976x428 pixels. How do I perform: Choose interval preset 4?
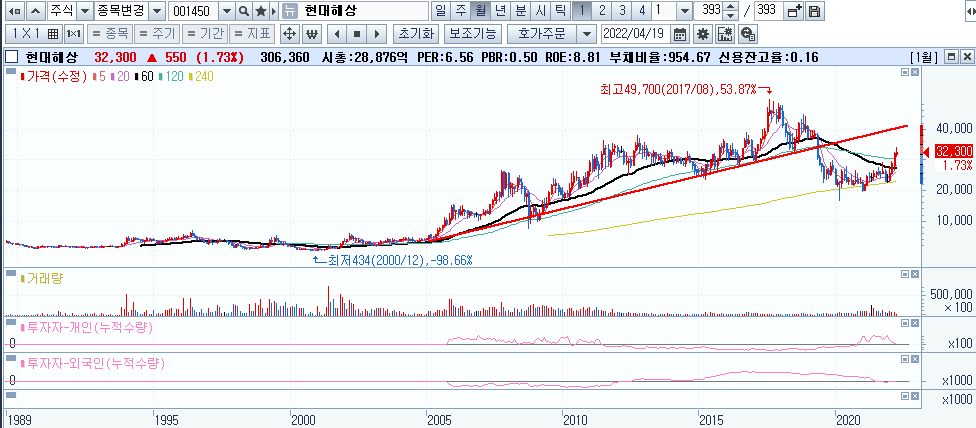tap(642, 11)
